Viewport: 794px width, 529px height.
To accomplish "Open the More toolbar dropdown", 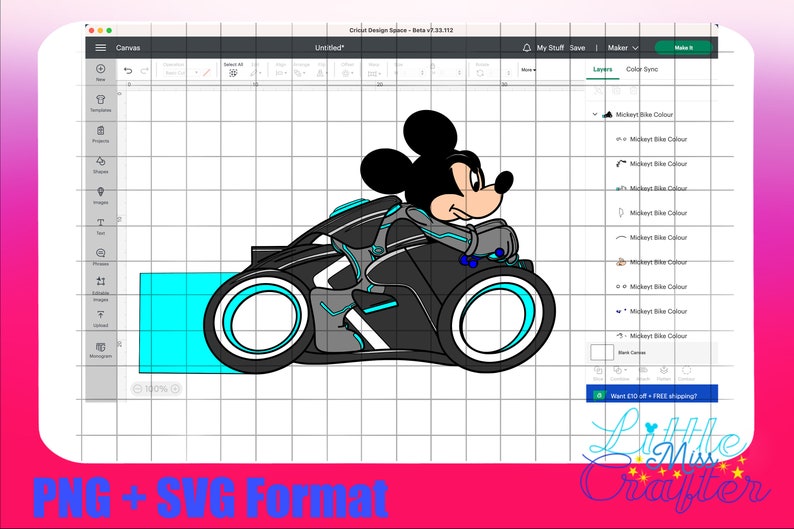I will (528, 70).
